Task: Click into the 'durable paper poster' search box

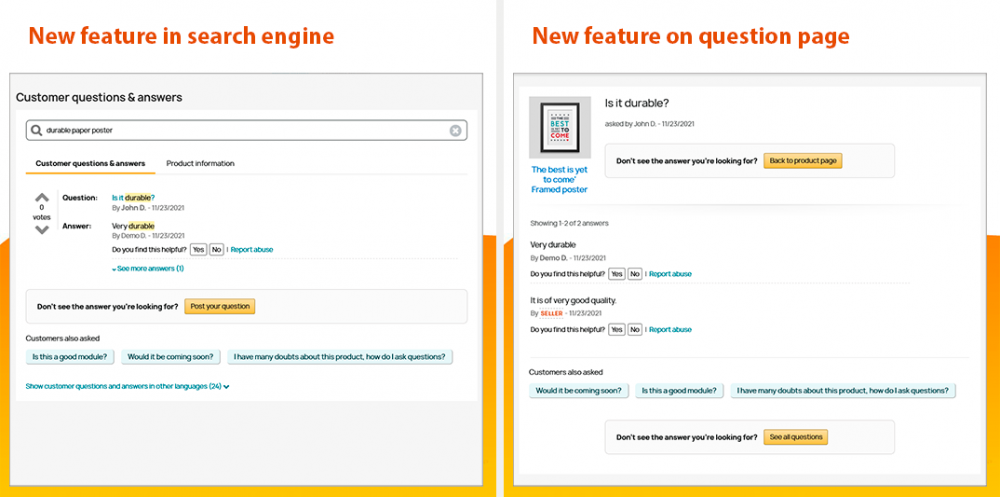Action: click(240, 130)
